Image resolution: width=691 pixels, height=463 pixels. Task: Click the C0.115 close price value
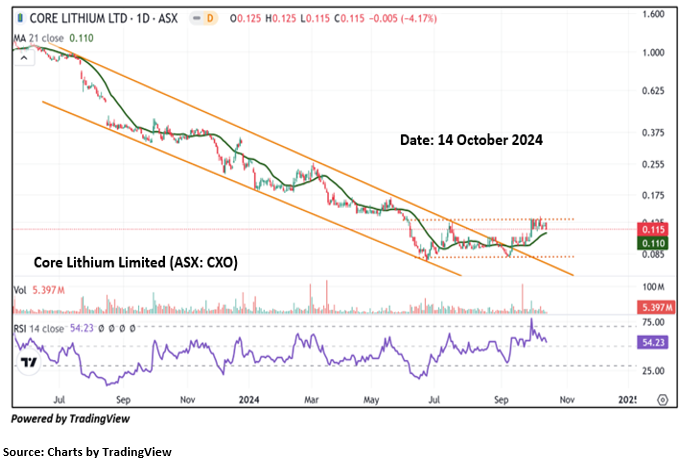pos(349,19)
